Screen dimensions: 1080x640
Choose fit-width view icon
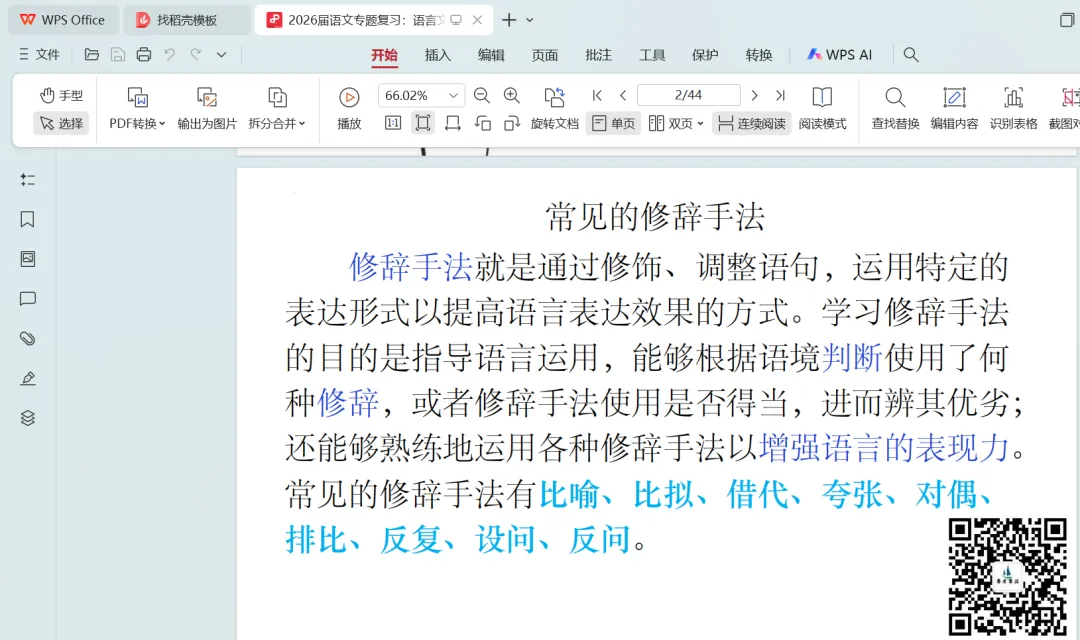coord(453,123)
